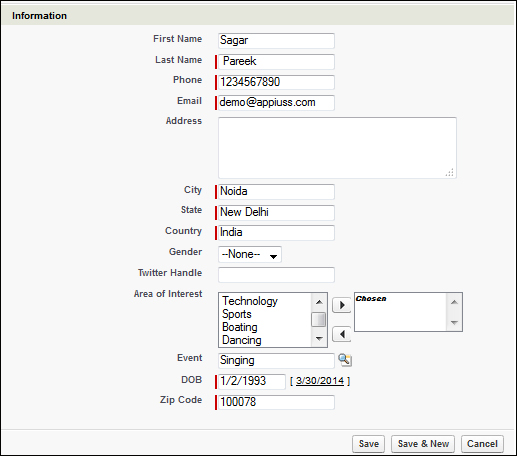Remove the chosen interest with the left arrow
The width and height of the screenshot is (517, 456).
[x=342, y=334]
